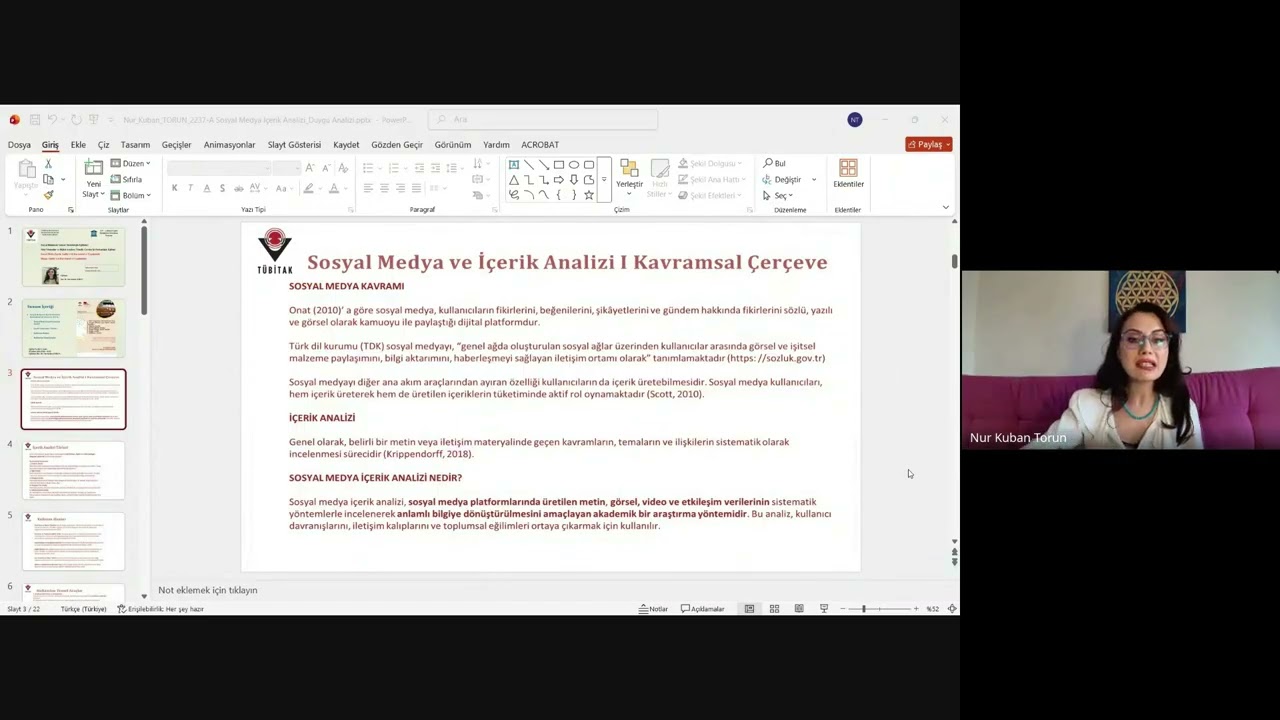Select the Format Painter brush icon
The width and height of the screenshot is (1280, 720).
click(48, 195)
